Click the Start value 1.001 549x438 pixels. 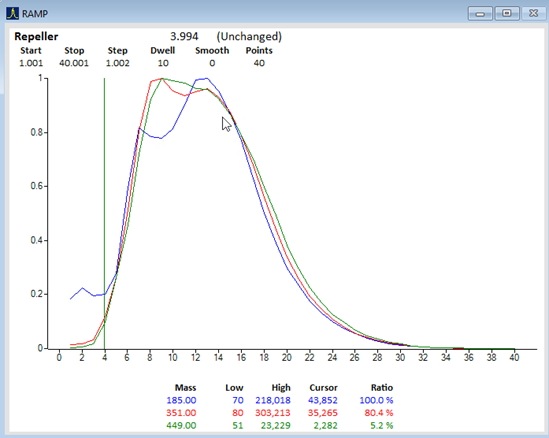point(31,63)
